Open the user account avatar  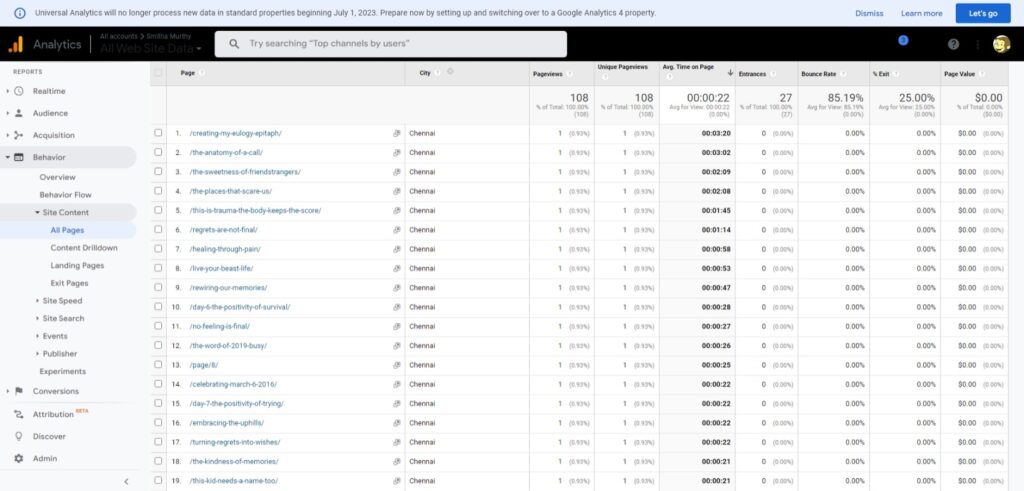click(x=1001, y=44)
